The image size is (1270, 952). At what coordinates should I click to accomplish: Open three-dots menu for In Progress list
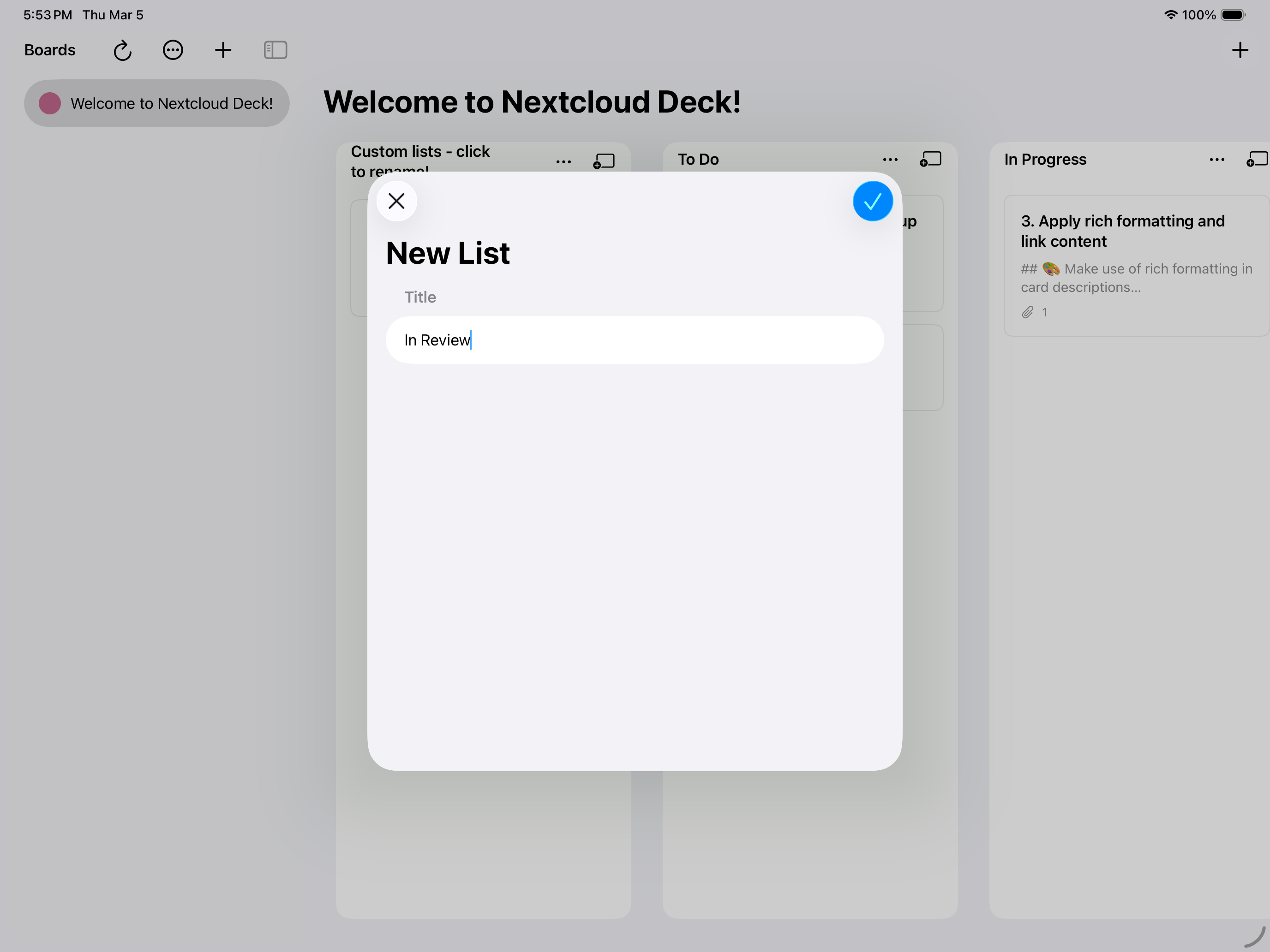coord(1216,160)
